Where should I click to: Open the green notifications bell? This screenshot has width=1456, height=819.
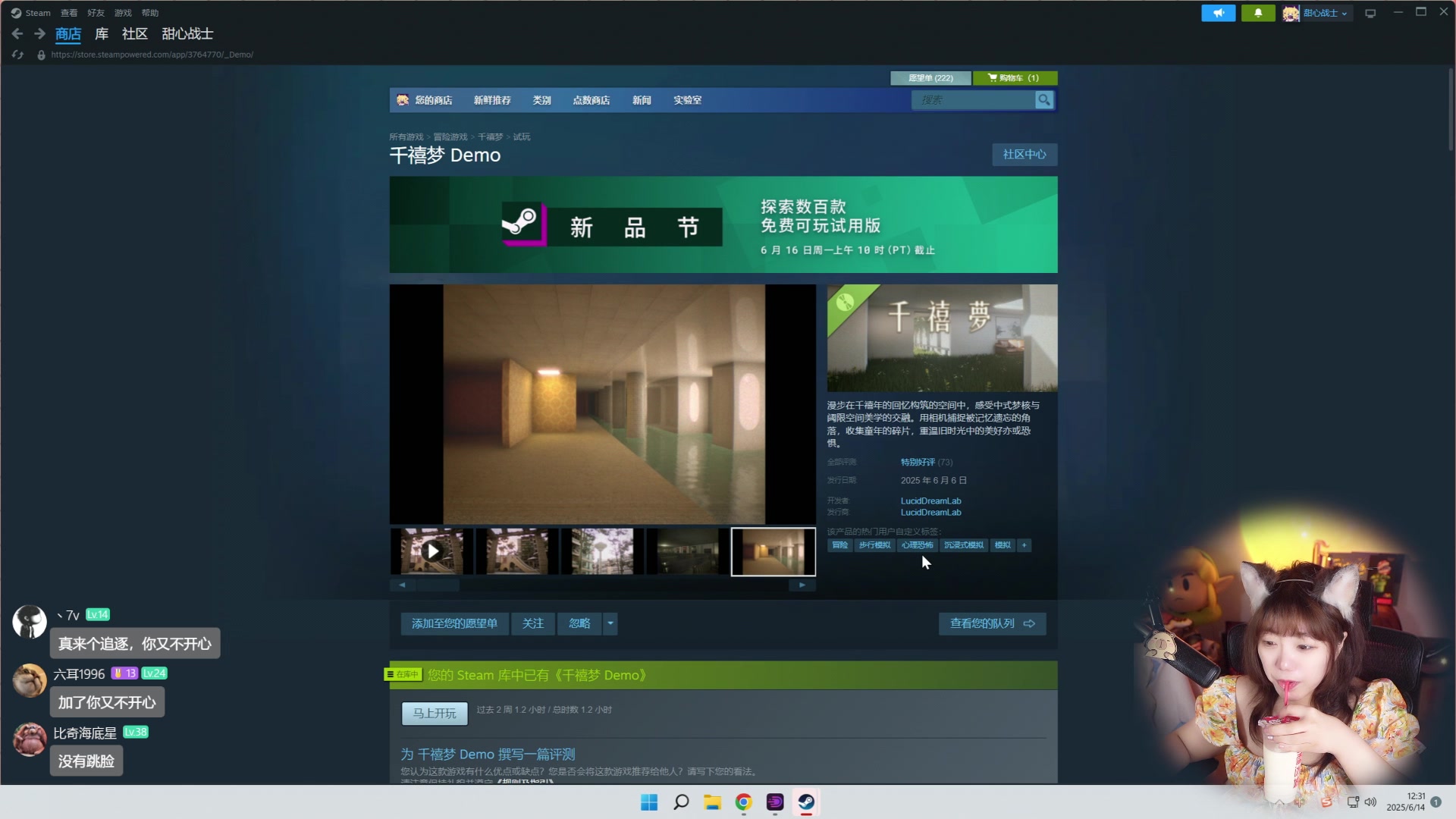coord(1258,13)
